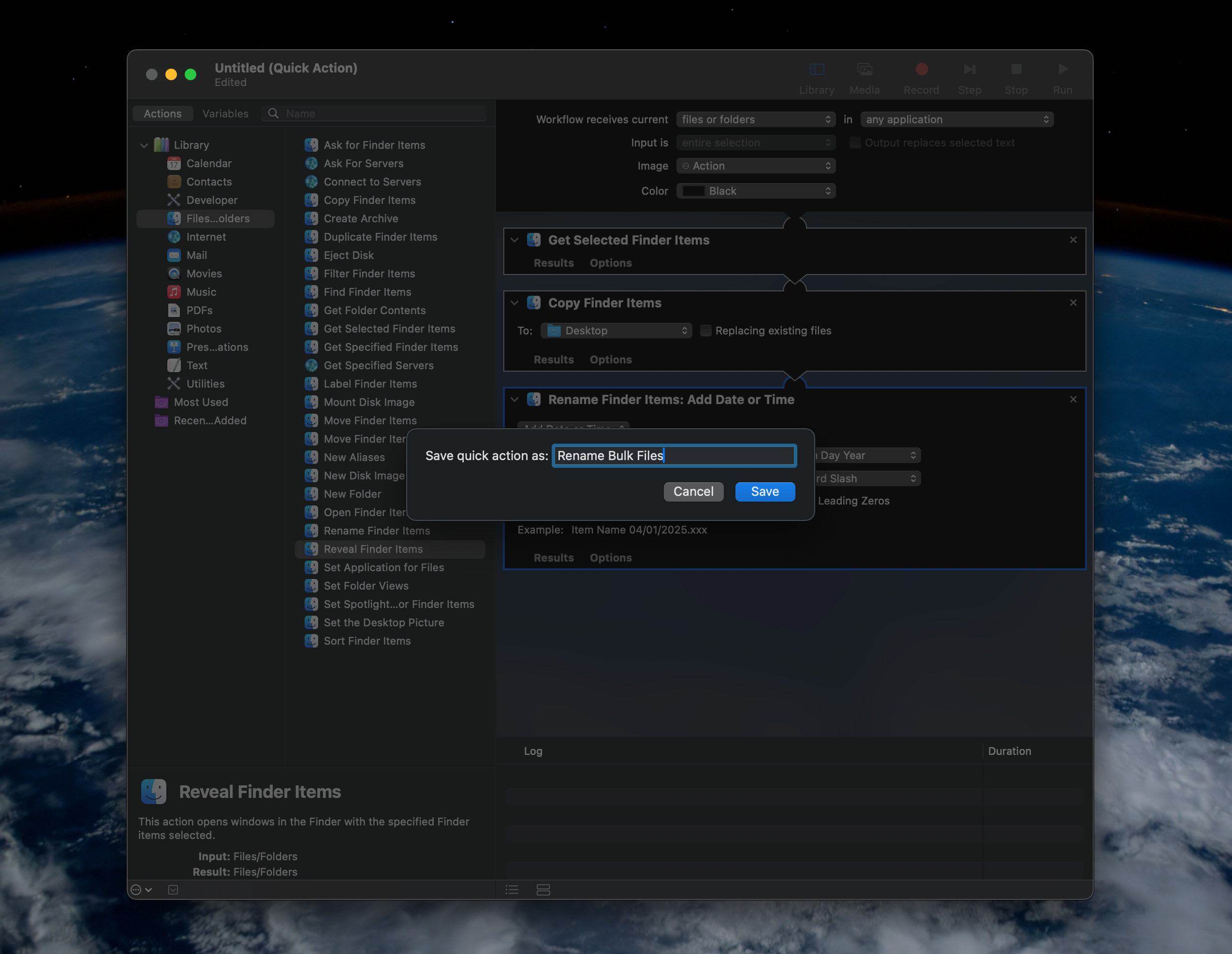Select the Contacts library category

click(x=209, y=182)
